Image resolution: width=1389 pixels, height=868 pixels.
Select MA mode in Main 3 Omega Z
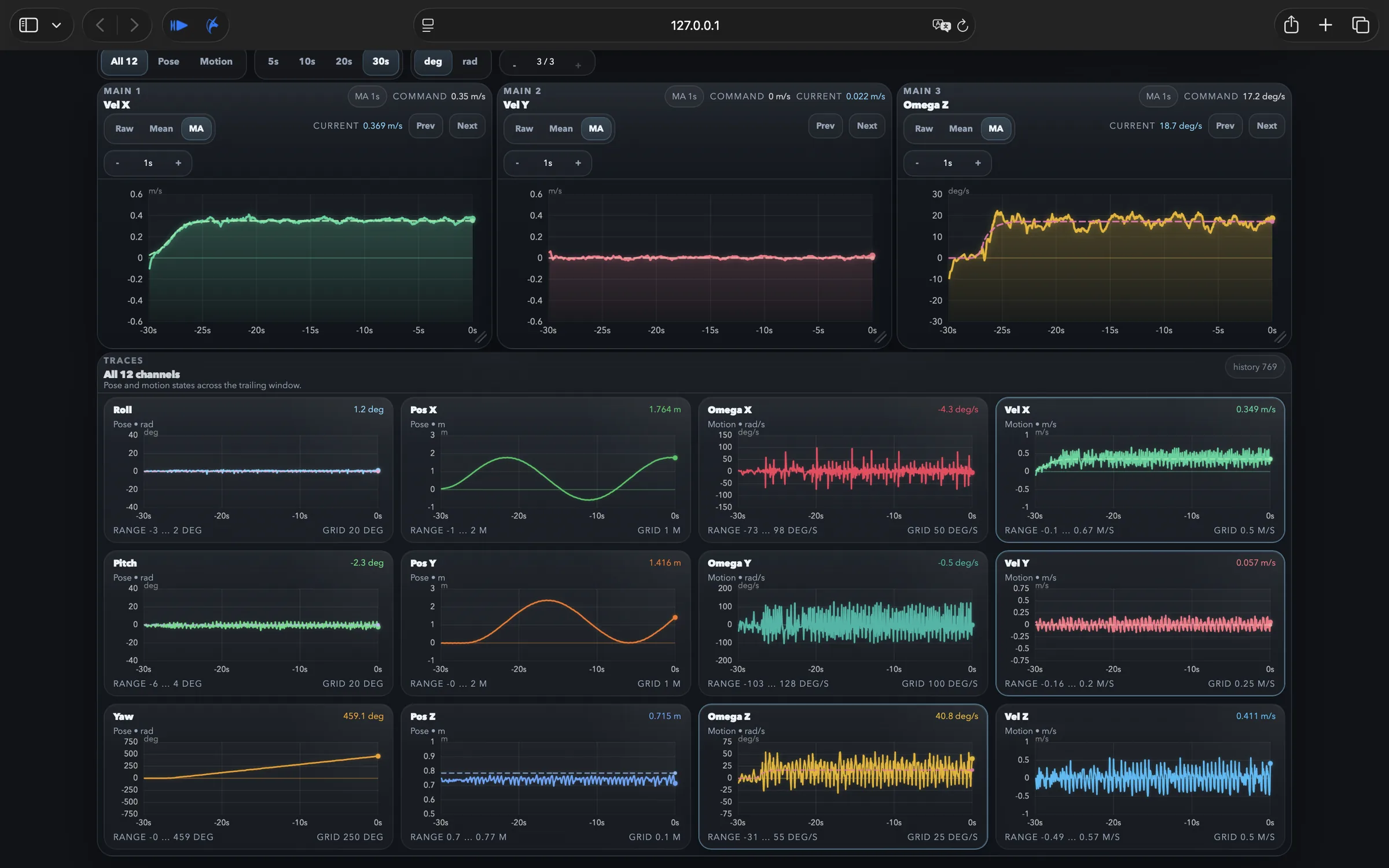coord(996,128)
